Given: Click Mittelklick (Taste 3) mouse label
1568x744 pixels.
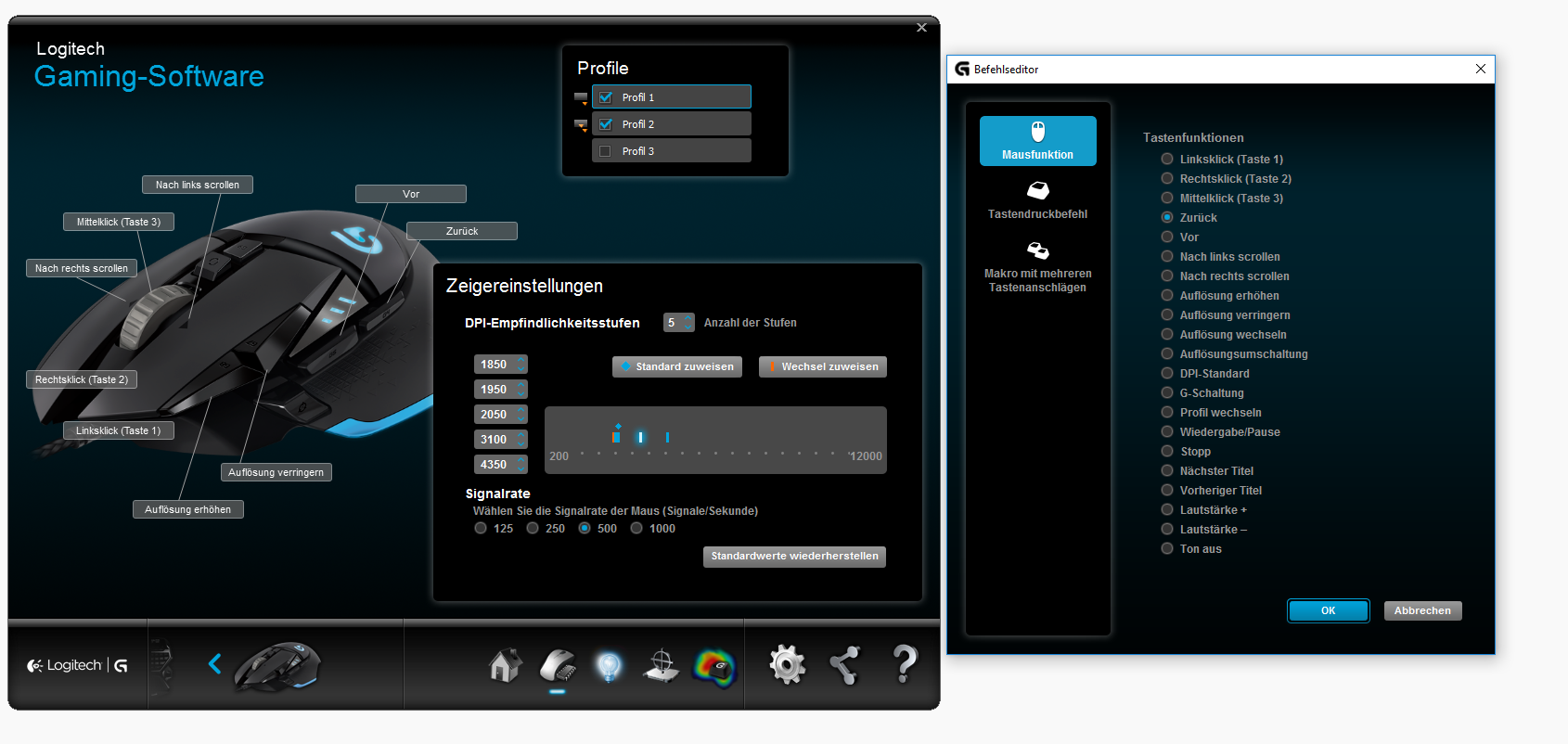Looking at the screenshot, I should point(119,222).
